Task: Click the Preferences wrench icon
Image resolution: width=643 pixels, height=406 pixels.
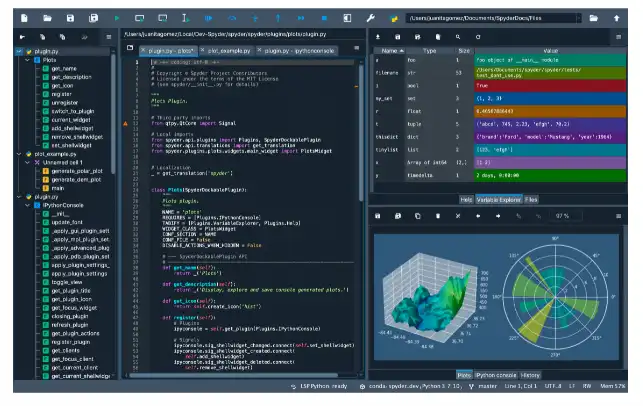Action: tap(371, 18)
